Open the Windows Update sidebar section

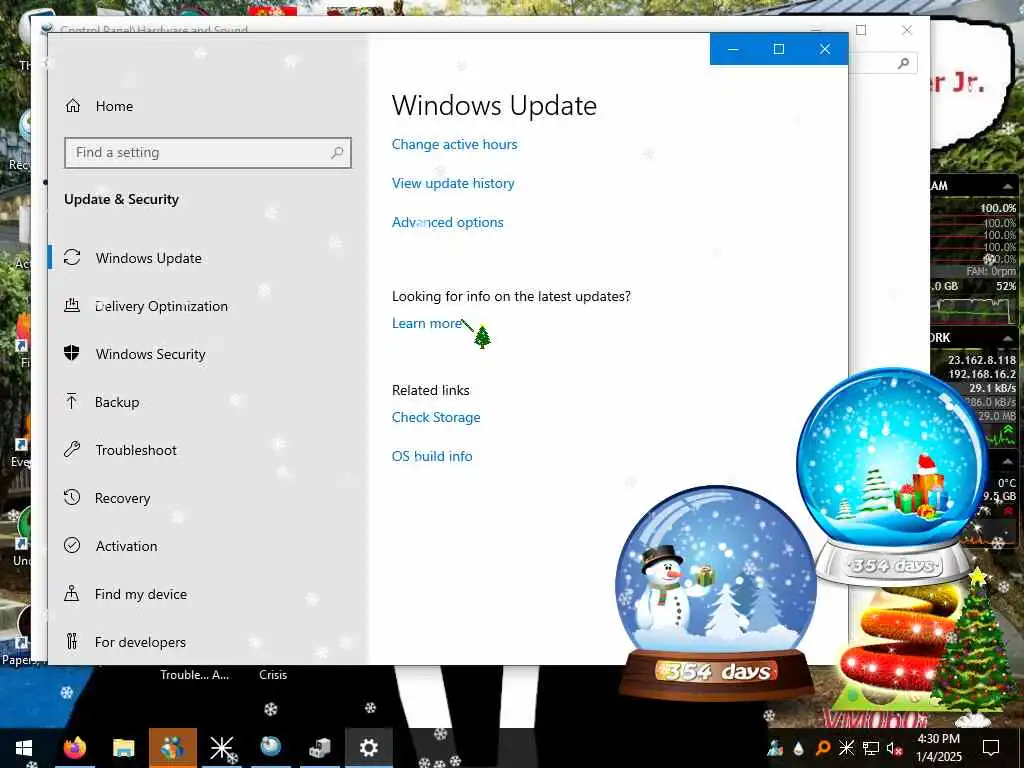click(149, 258)
